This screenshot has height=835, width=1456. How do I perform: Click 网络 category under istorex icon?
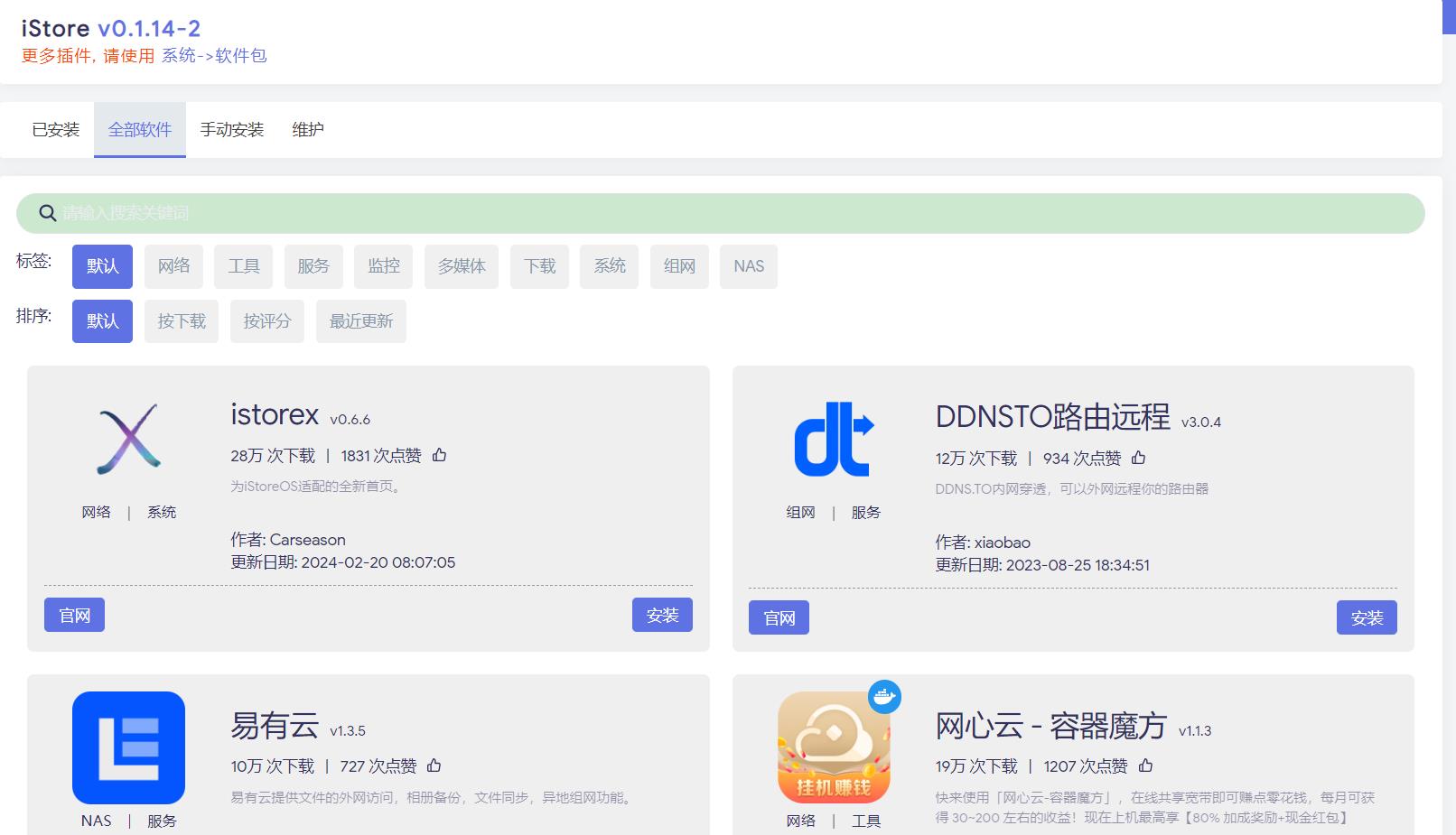[x=96, y=512]
